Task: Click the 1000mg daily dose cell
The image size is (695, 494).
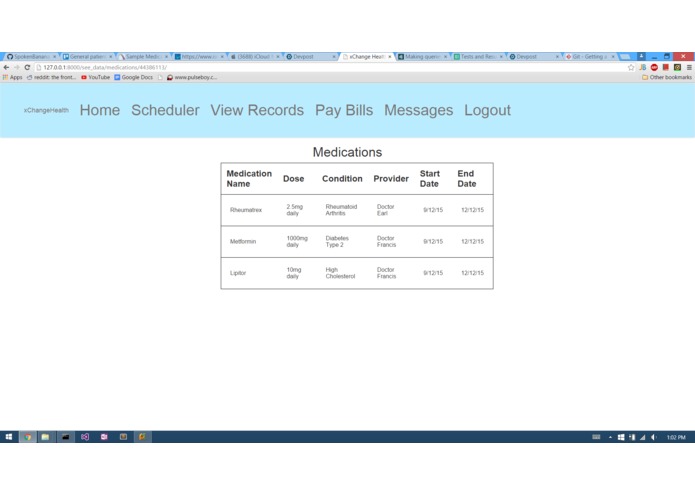Action: coord(297,241)
